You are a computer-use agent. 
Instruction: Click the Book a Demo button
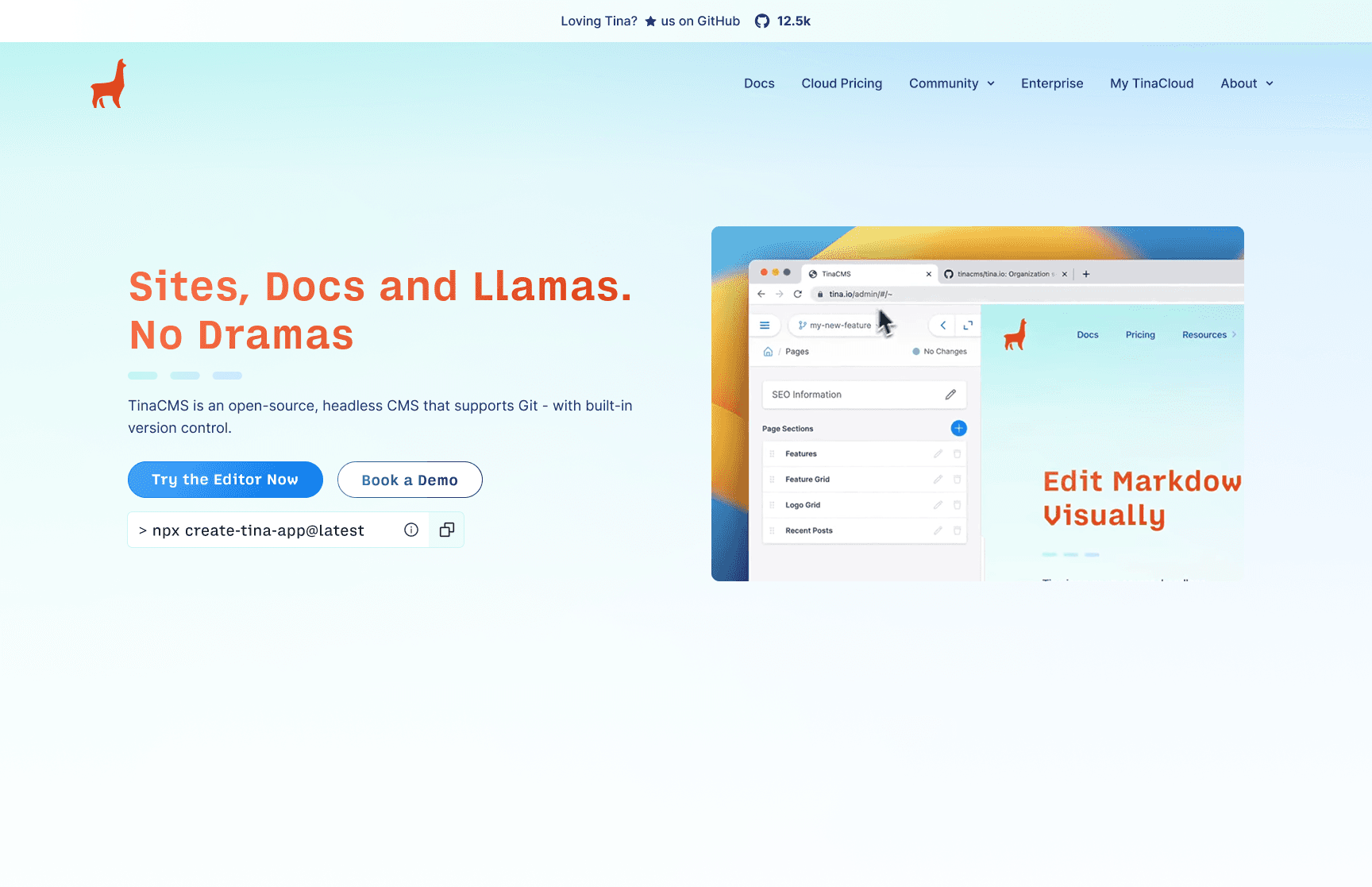(410, 480)
